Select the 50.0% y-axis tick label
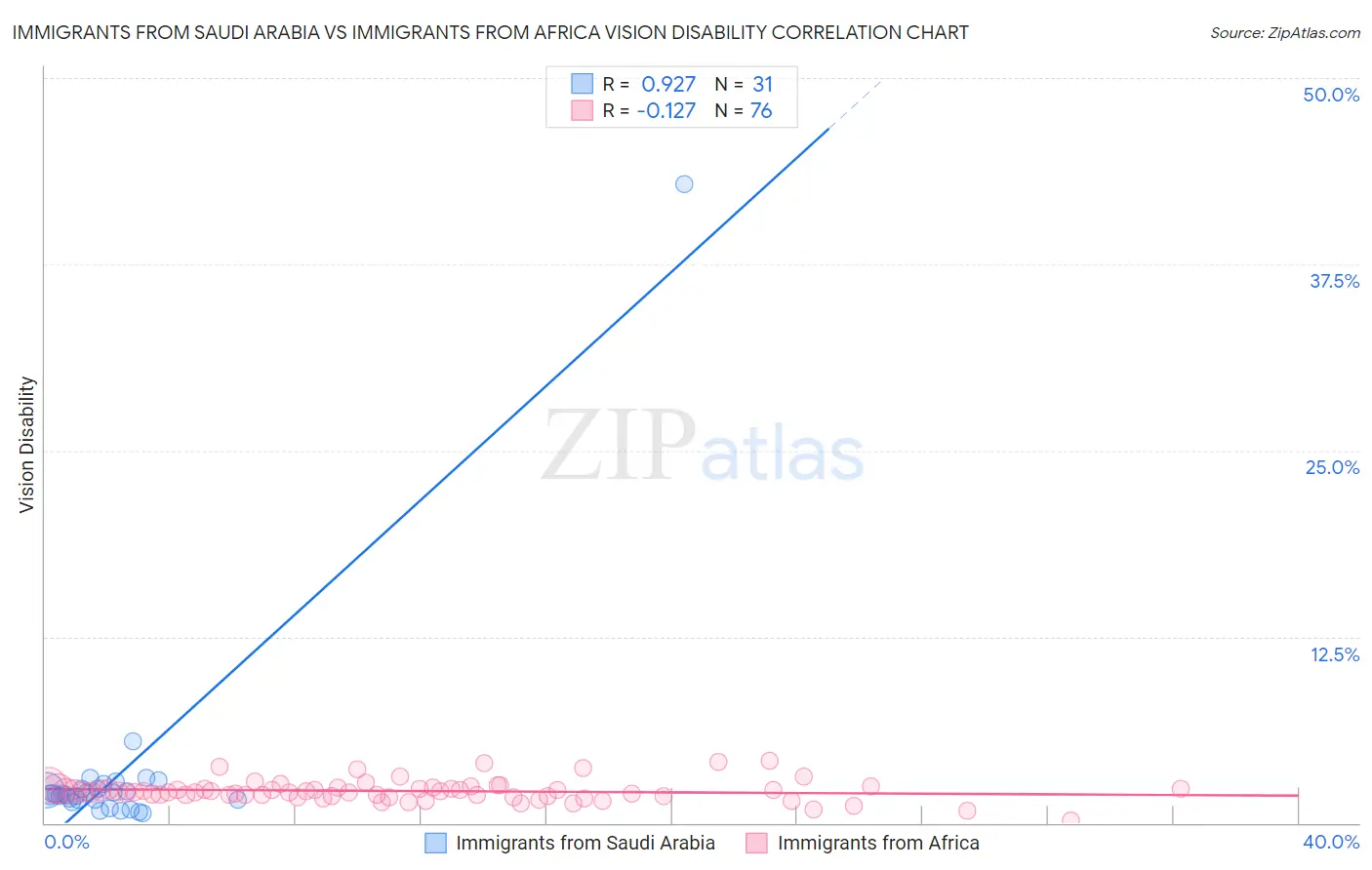 tap(1331, 95)
